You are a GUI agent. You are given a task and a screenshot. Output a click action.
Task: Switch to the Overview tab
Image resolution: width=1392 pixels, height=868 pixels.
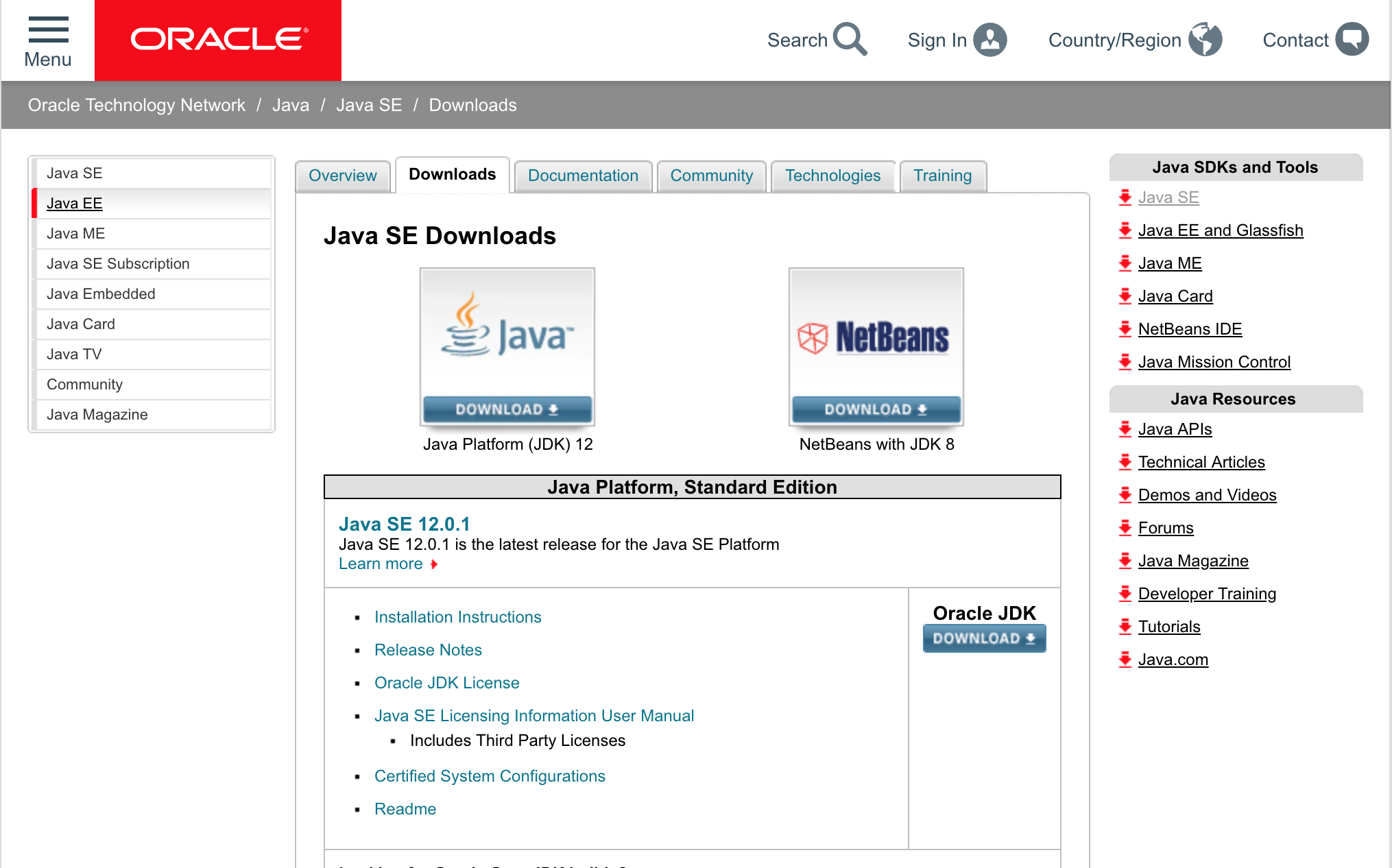[x=342, y=176]
